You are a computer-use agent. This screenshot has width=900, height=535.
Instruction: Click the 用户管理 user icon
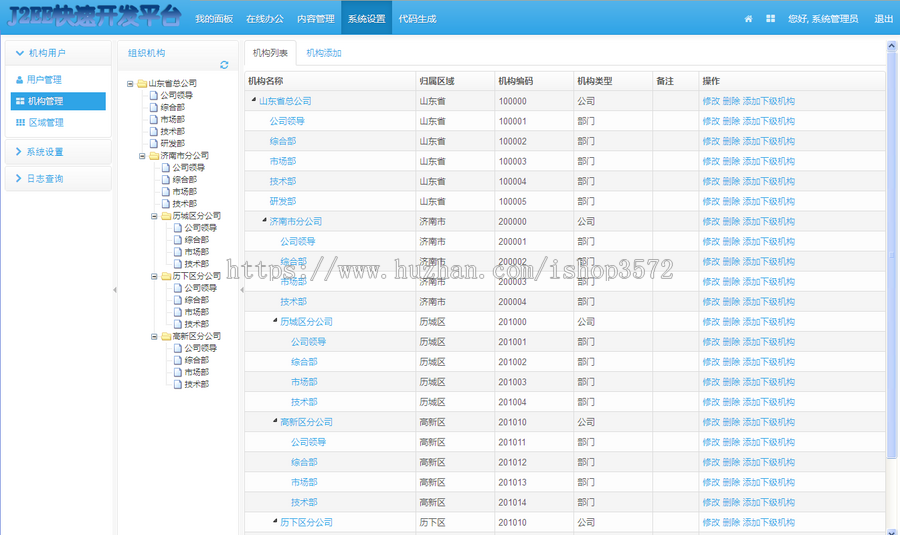point(20,80)
